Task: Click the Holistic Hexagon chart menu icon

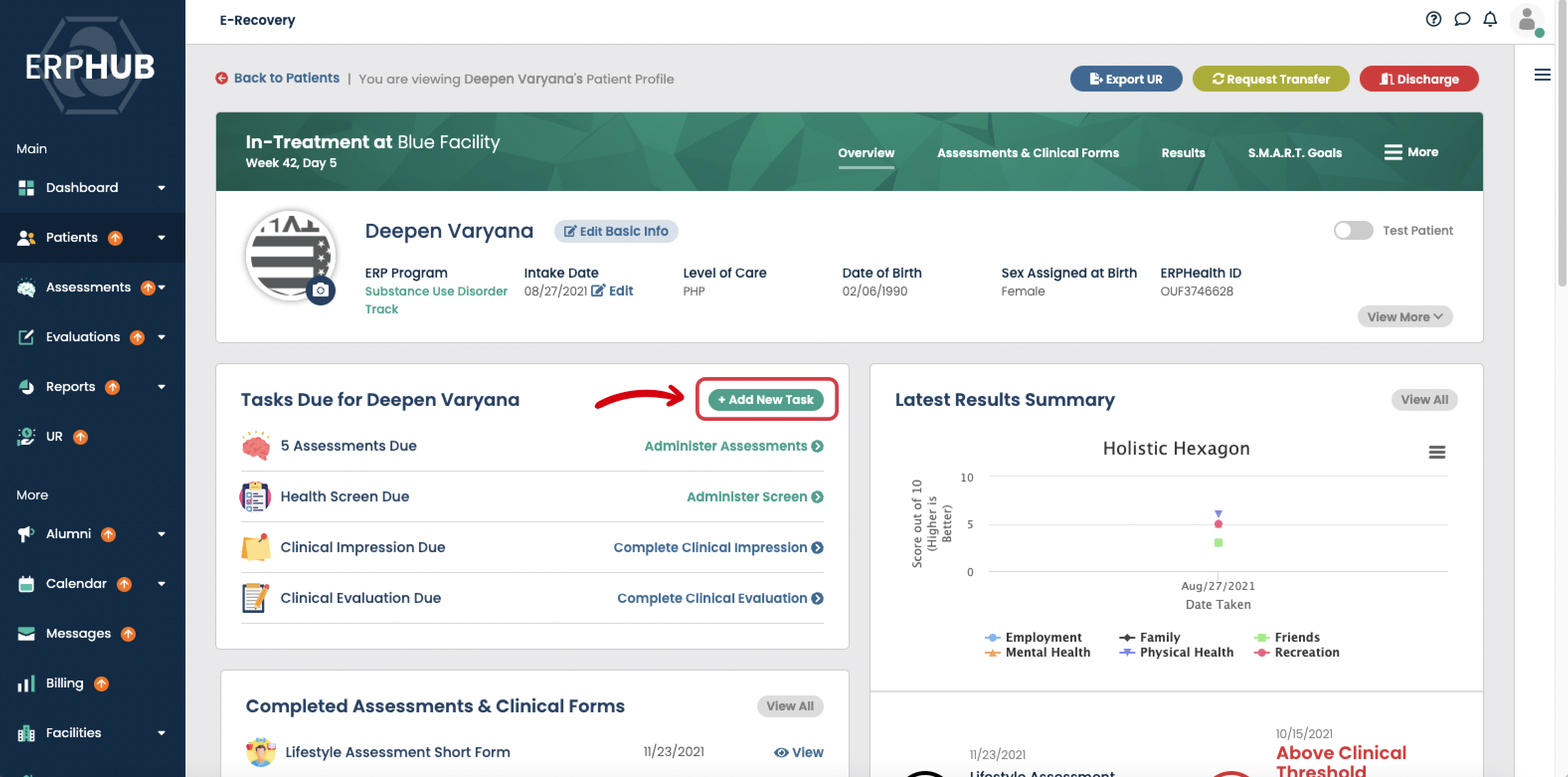Action: click(1437, 452)
